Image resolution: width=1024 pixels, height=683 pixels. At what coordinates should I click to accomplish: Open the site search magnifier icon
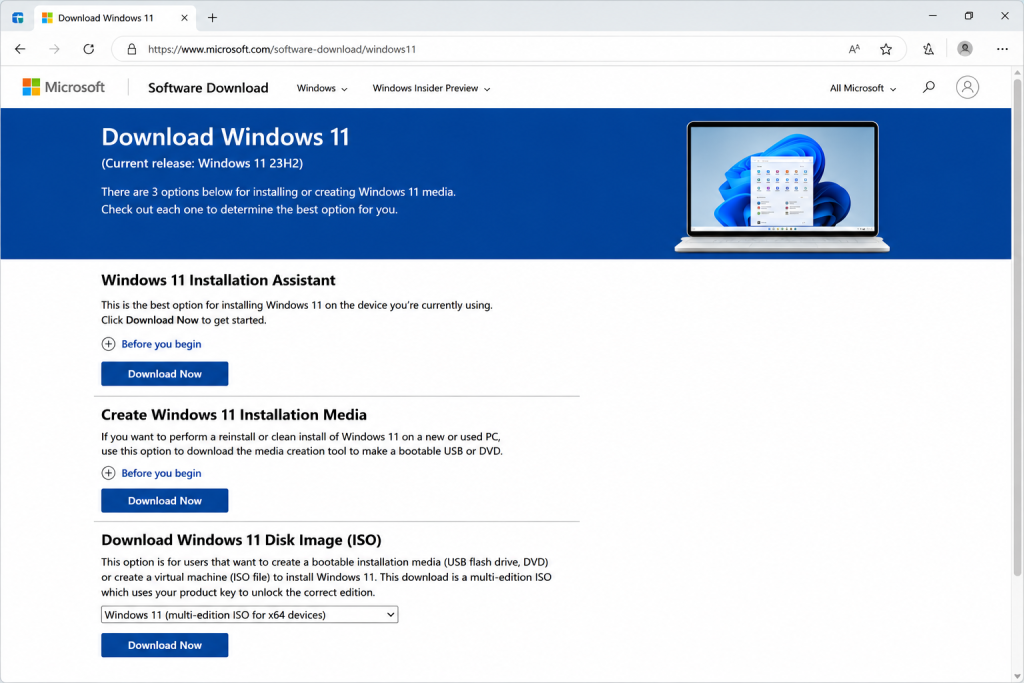(x=929, y=87)
